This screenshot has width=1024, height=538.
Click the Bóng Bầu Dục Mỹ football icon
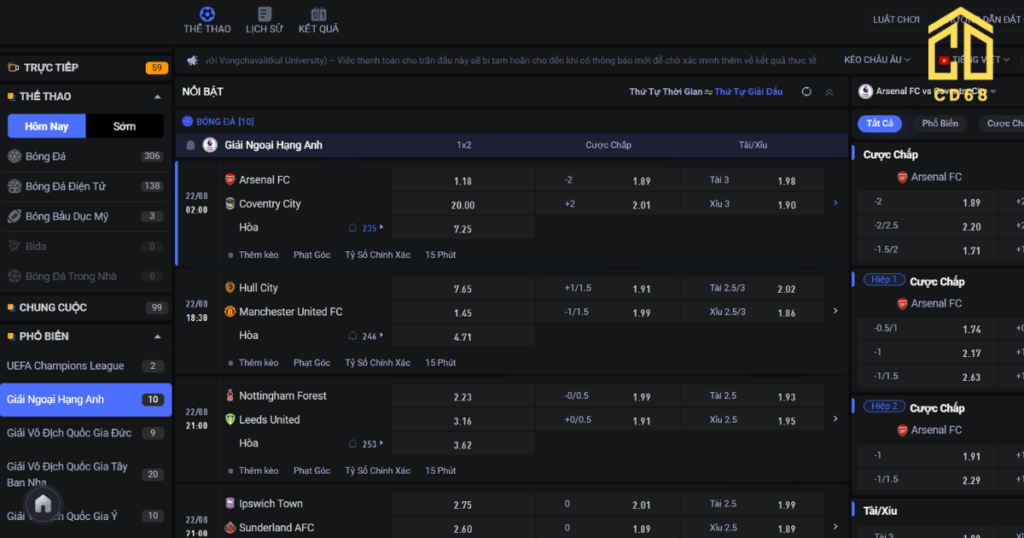click(x=14, y=216)
